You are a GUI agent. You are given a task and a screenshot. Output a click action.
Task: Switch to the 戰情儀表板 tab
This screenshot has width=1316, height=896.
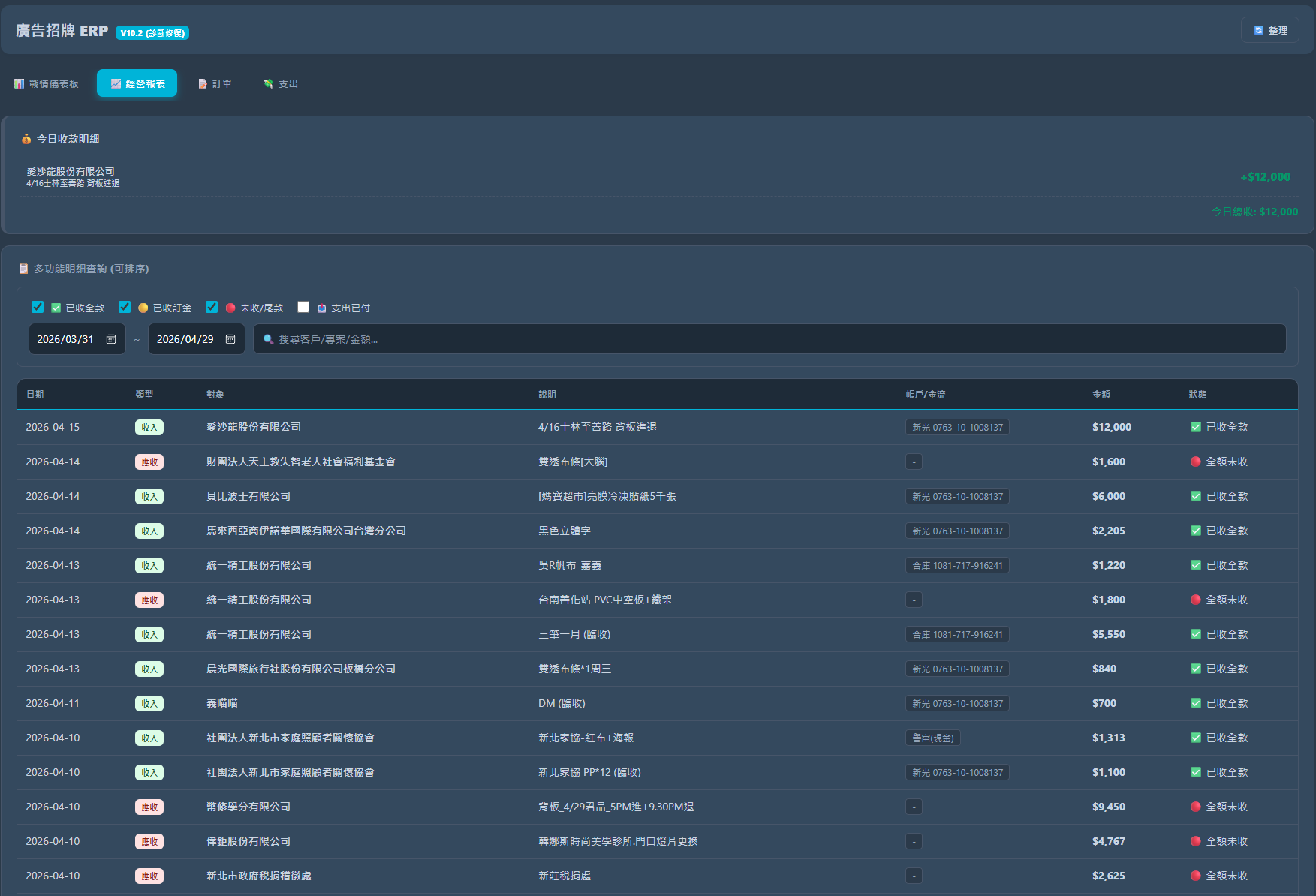47,83
